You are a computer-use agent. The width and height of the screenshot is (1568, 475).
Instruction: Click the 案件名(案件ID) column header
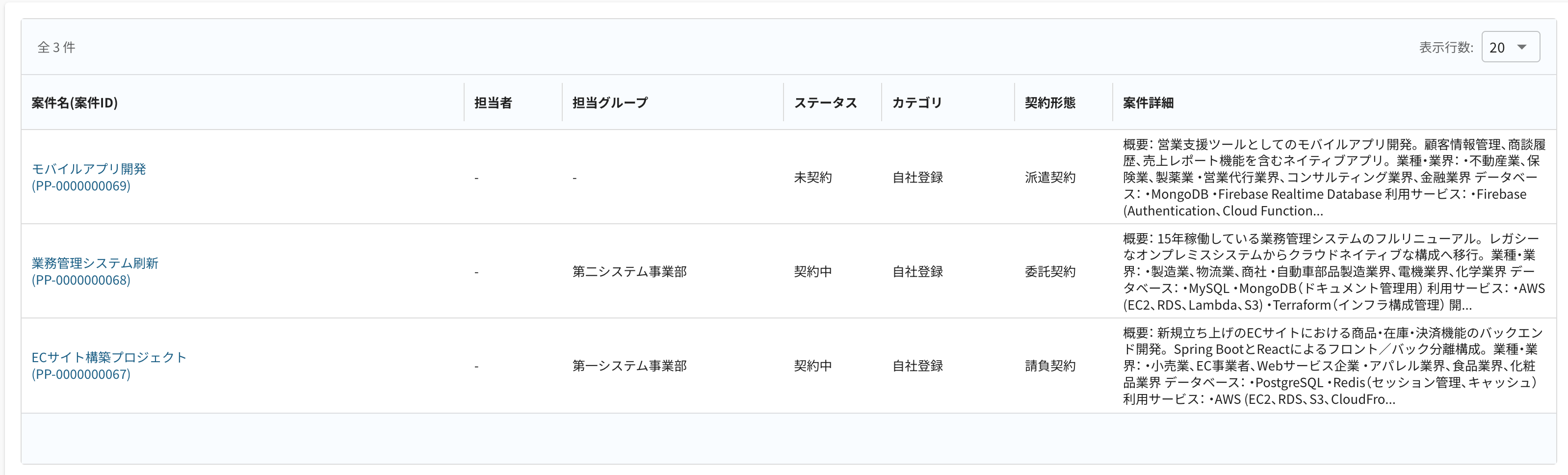(x=74, y=102)
